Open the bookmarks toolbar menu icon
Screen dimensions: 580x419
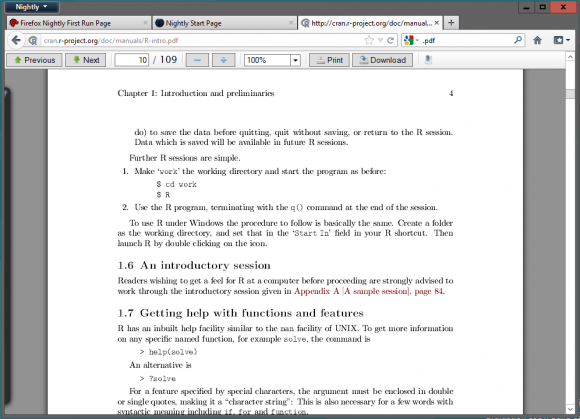click(562, 40)
